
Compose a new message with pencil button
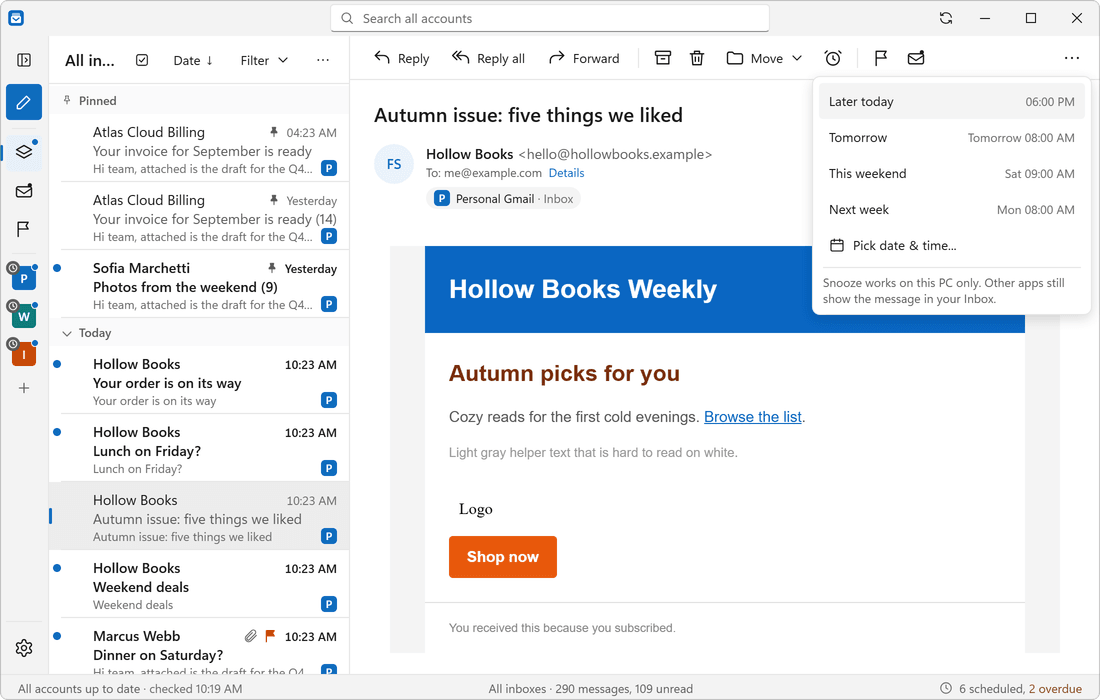click(x=24, y=102)
